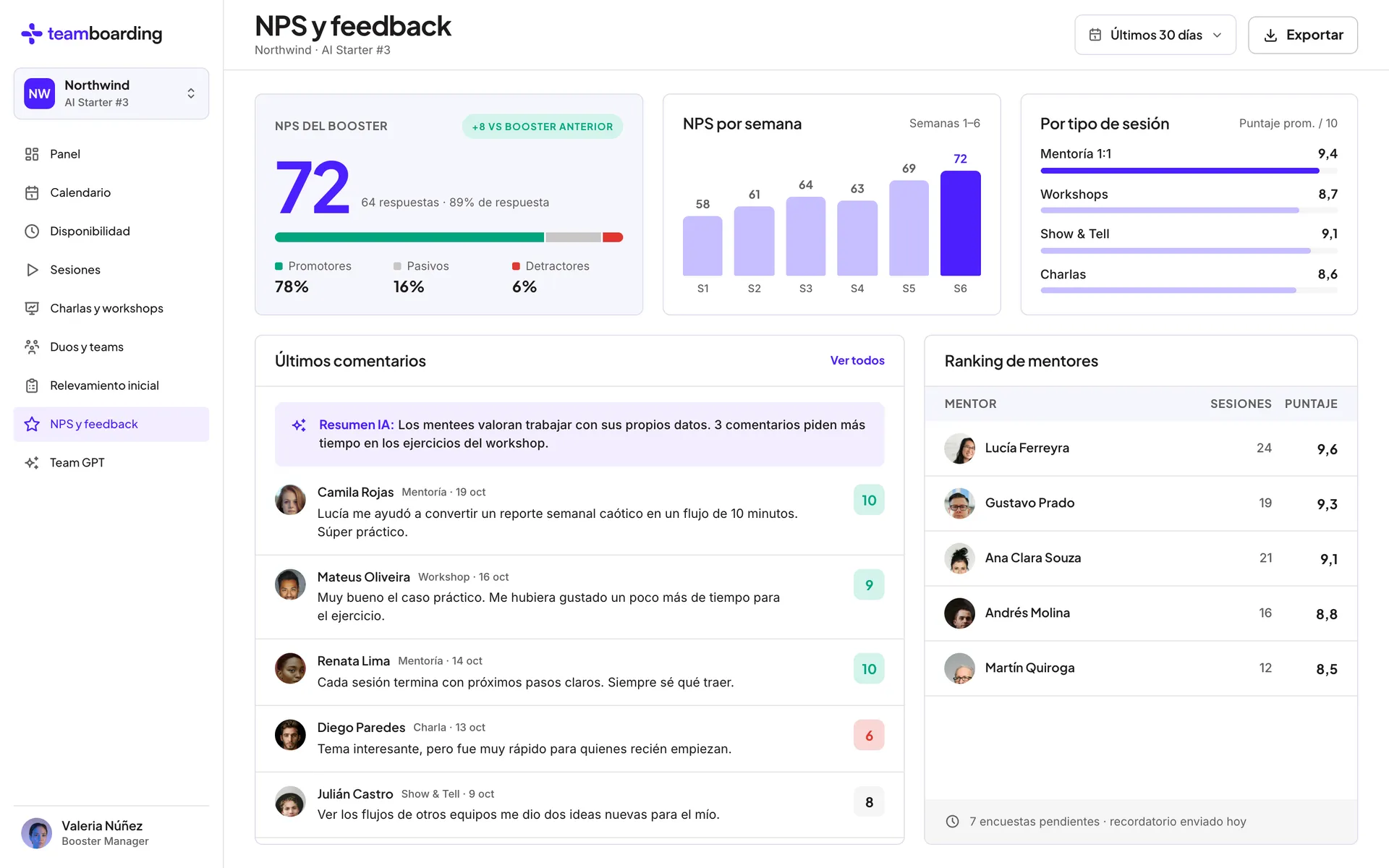Click the Disponibilidad clock icon
Image resolution: width=1389 pixels, height=868 pixels.
point(32,231)
